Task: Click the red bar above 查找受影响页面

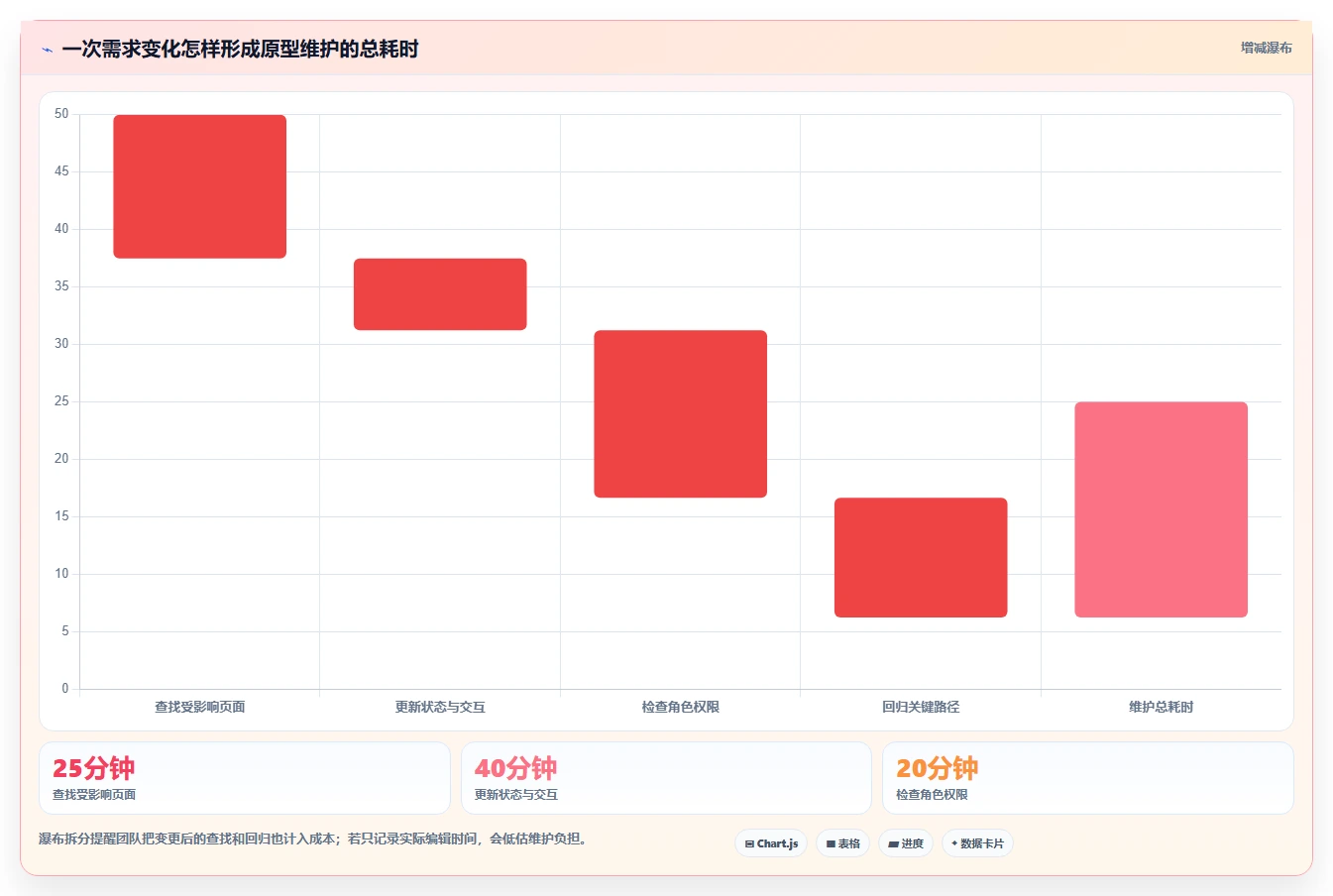Action: [x=200, y=186]
